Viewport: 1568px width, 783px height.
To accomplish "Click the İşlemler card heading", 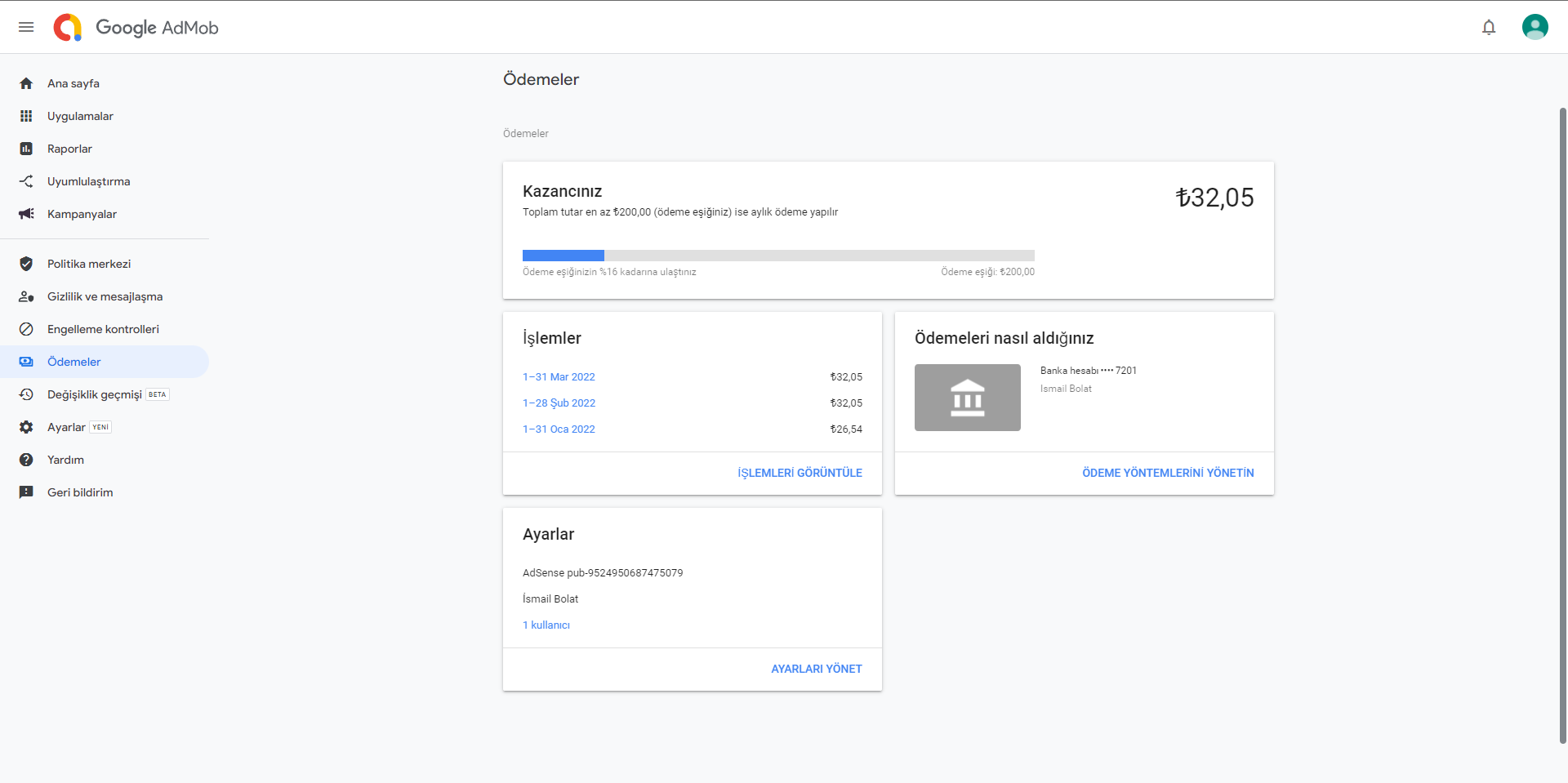I will click(552, 338).
